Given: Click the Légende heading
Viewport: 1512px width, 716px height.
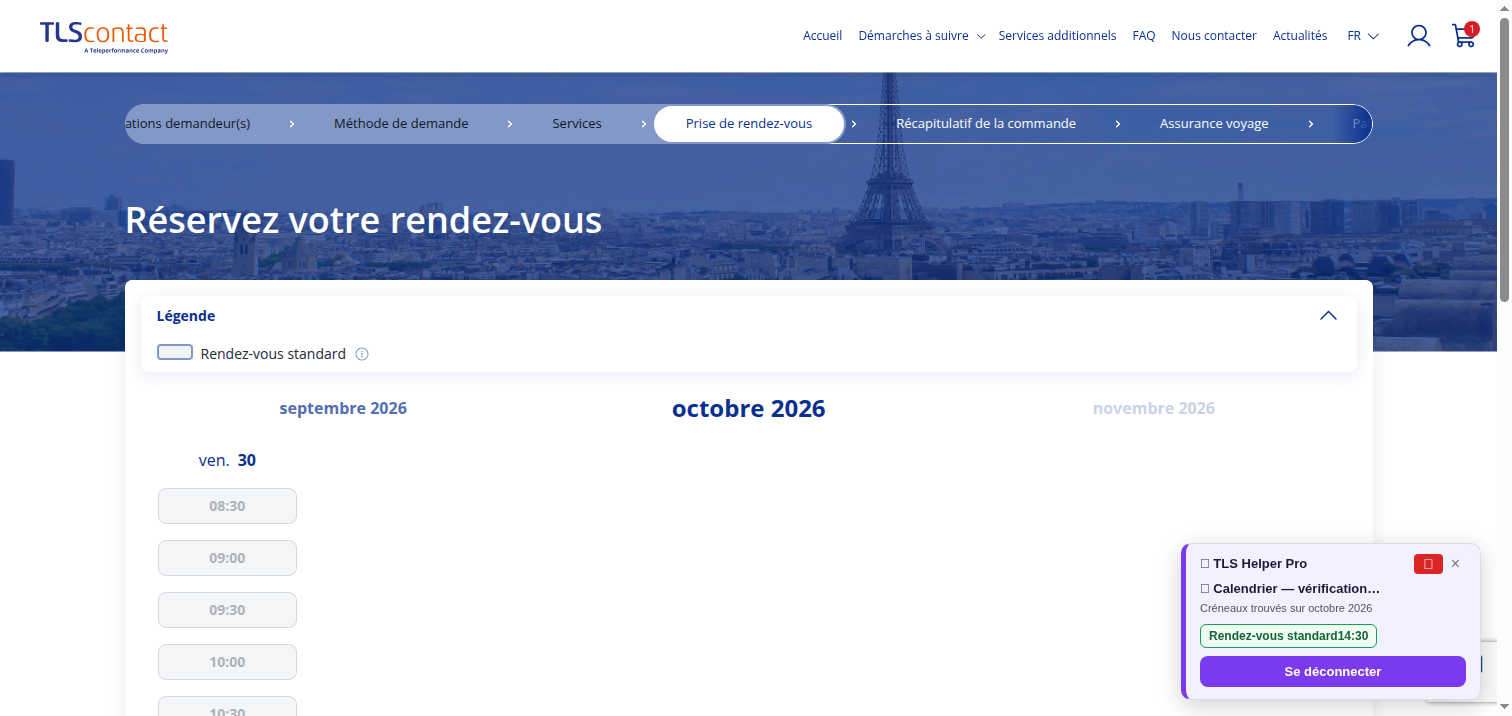Looking at the screenshot, I should point(186,316).
